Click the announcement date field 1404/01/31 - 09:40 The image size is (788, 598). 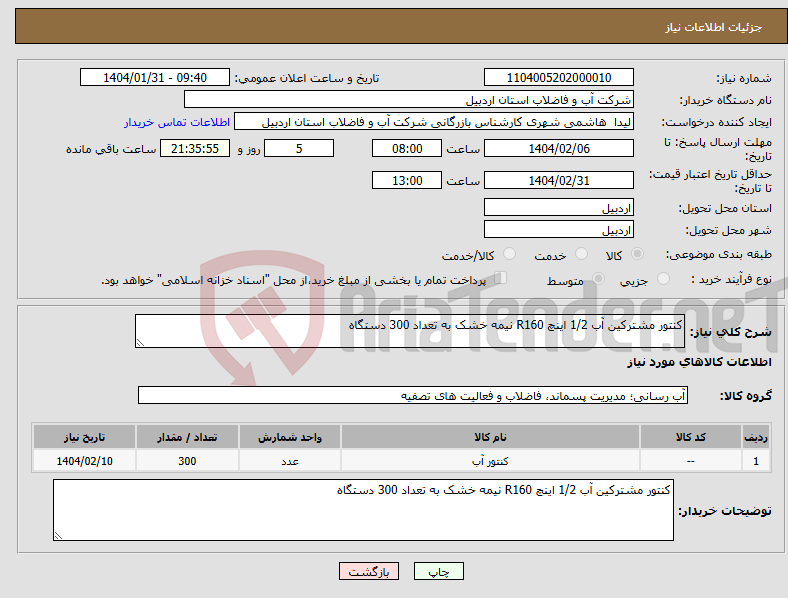[155, 77]
